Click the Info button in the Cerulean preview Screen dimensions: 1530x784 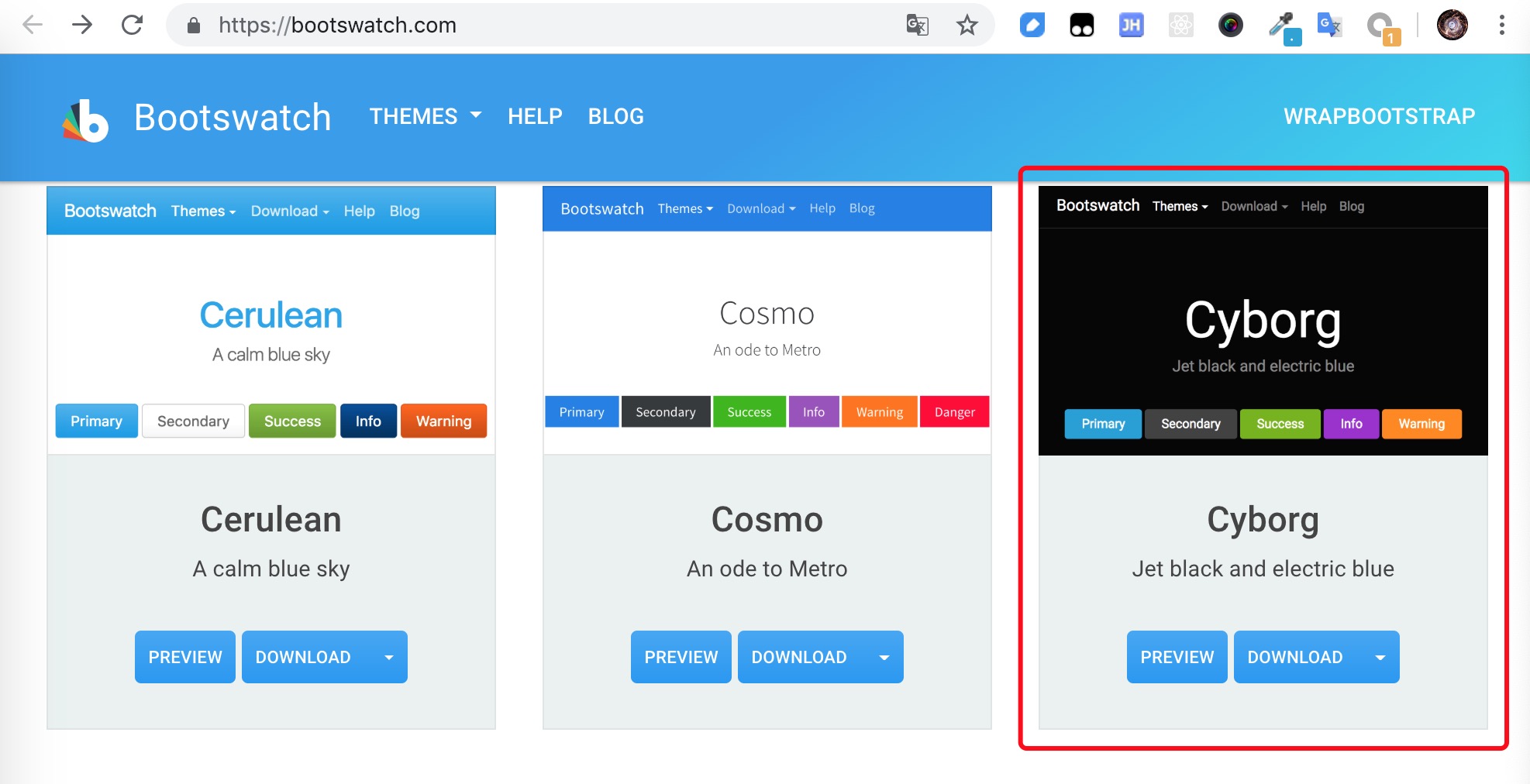369,421
